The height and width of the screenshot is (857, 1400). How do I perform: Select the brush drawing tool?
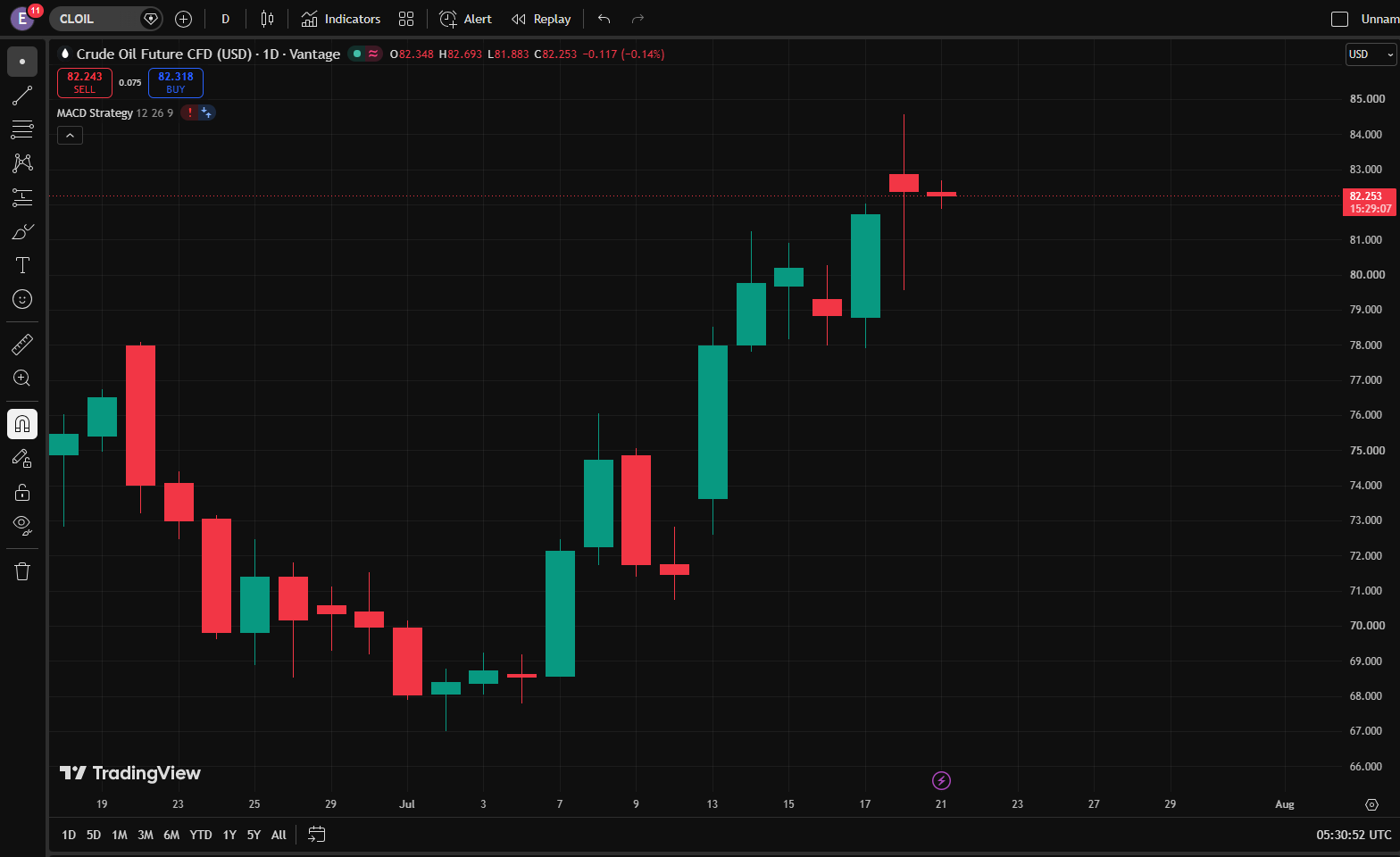tap(22, 231)
